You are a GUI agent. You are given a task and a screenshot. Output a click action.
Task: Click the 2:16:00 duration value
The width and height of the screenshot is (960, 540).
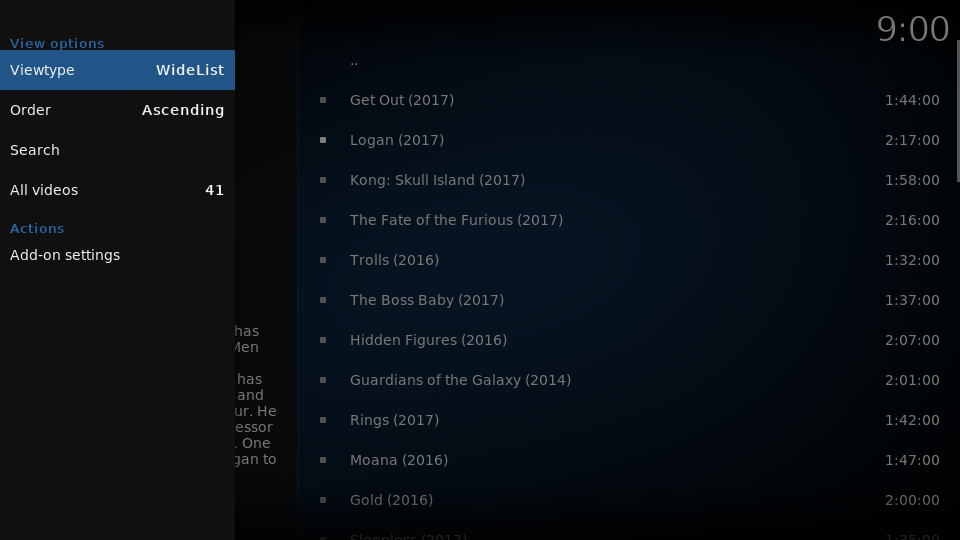click(912, 220)
